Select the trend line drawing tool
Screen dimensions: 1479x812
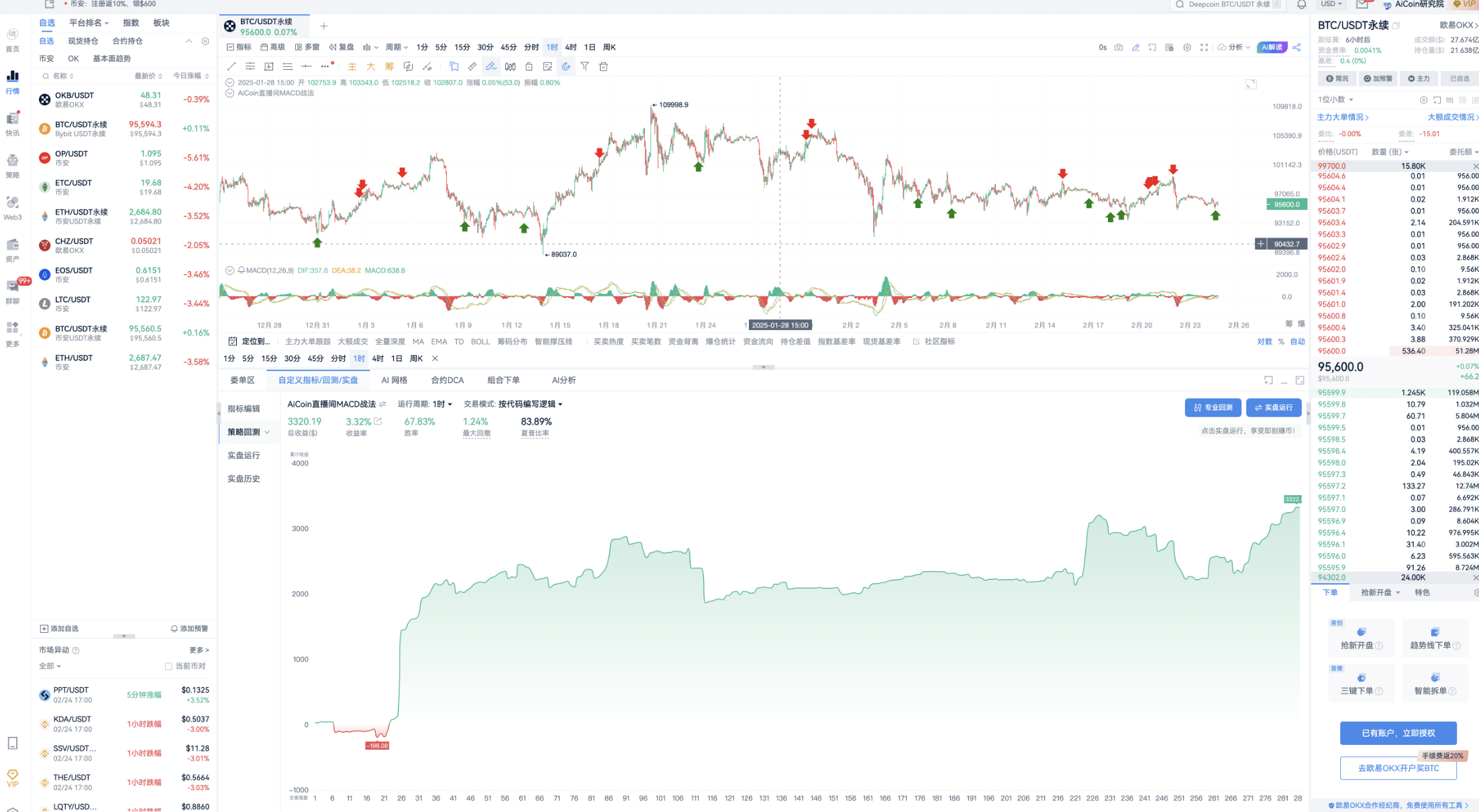click(232, 66)
